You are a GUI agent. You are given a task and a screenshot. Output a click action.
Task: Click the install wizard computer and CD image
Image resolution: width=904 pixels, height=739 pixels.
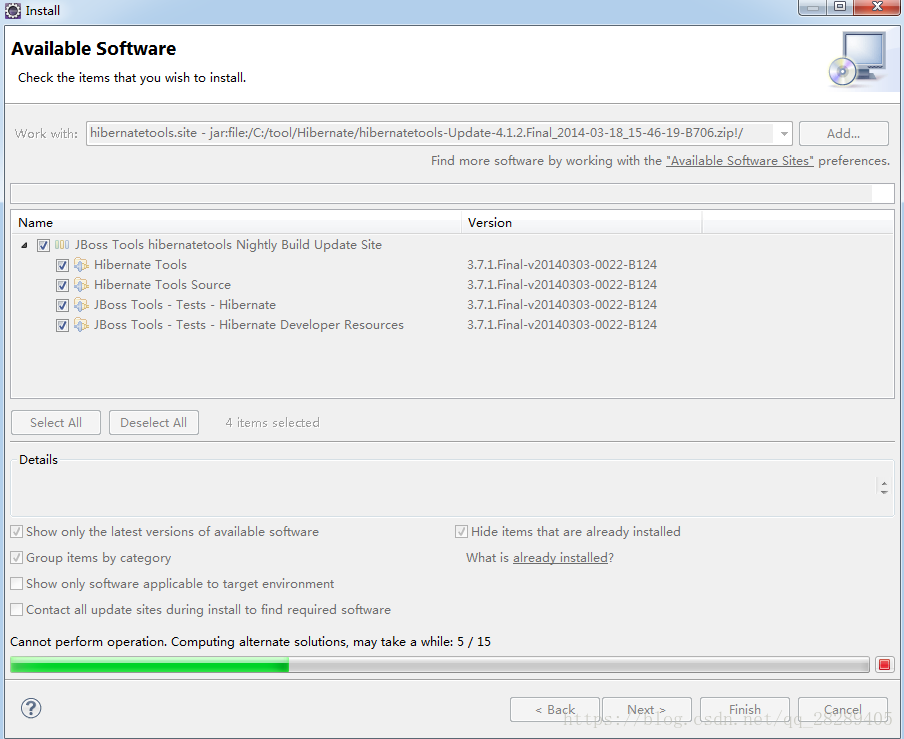[858, 59]
